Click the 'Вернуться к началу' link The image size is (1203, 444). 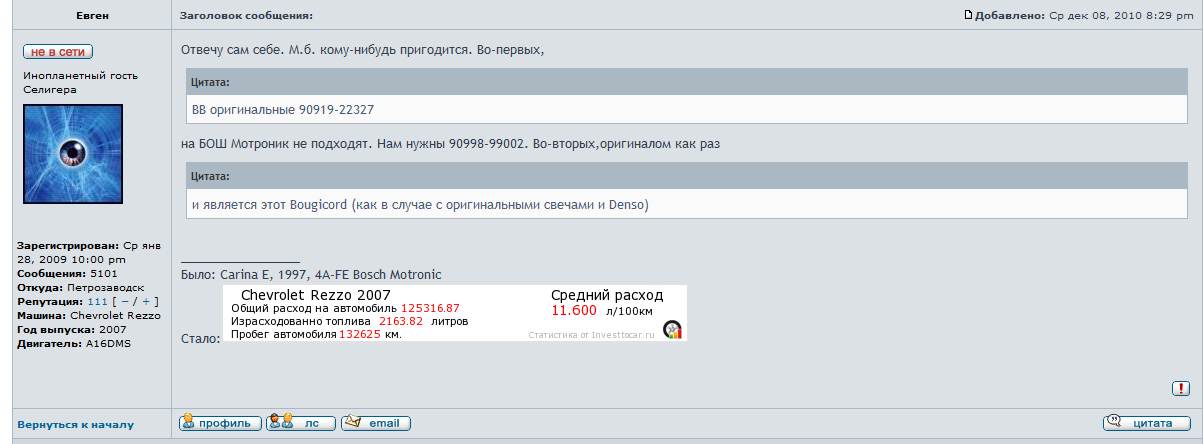coord(75,424)
